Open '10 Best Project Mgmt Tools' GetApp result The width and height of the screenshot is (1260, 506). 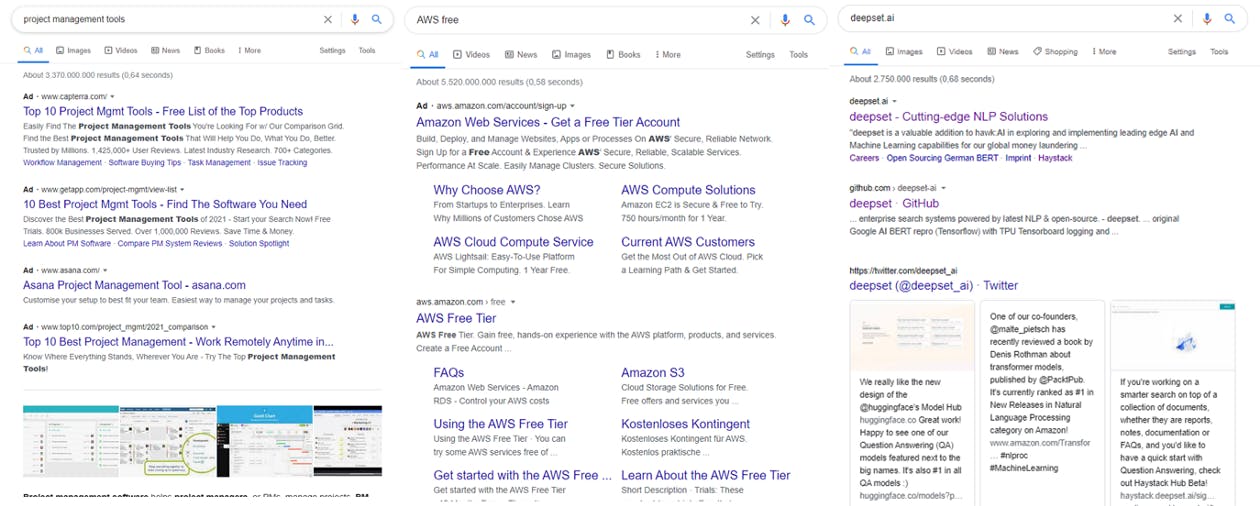pyautogui.click(x=165, y=205)
